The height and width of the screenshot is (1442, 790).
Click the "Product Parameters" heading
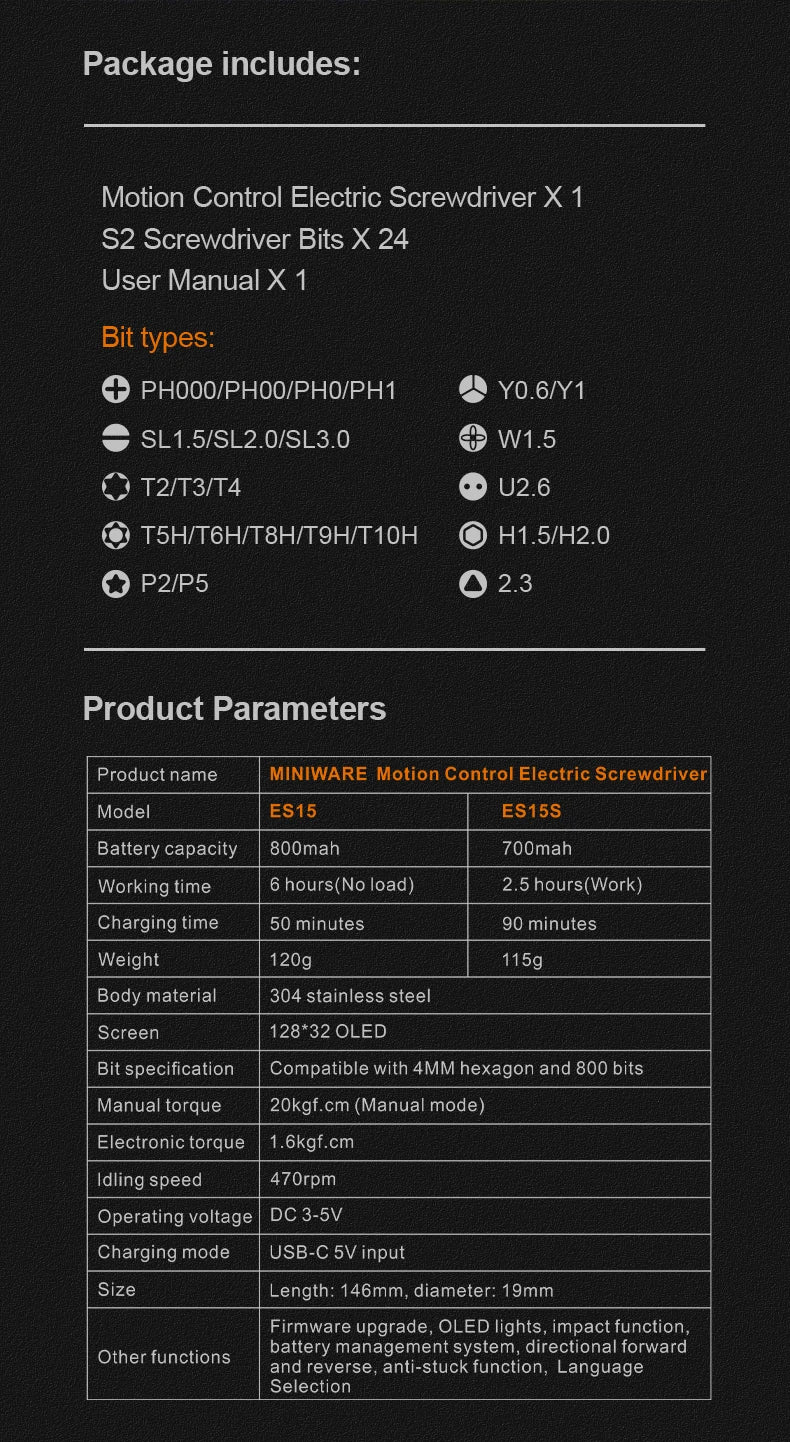pos(234,708)
